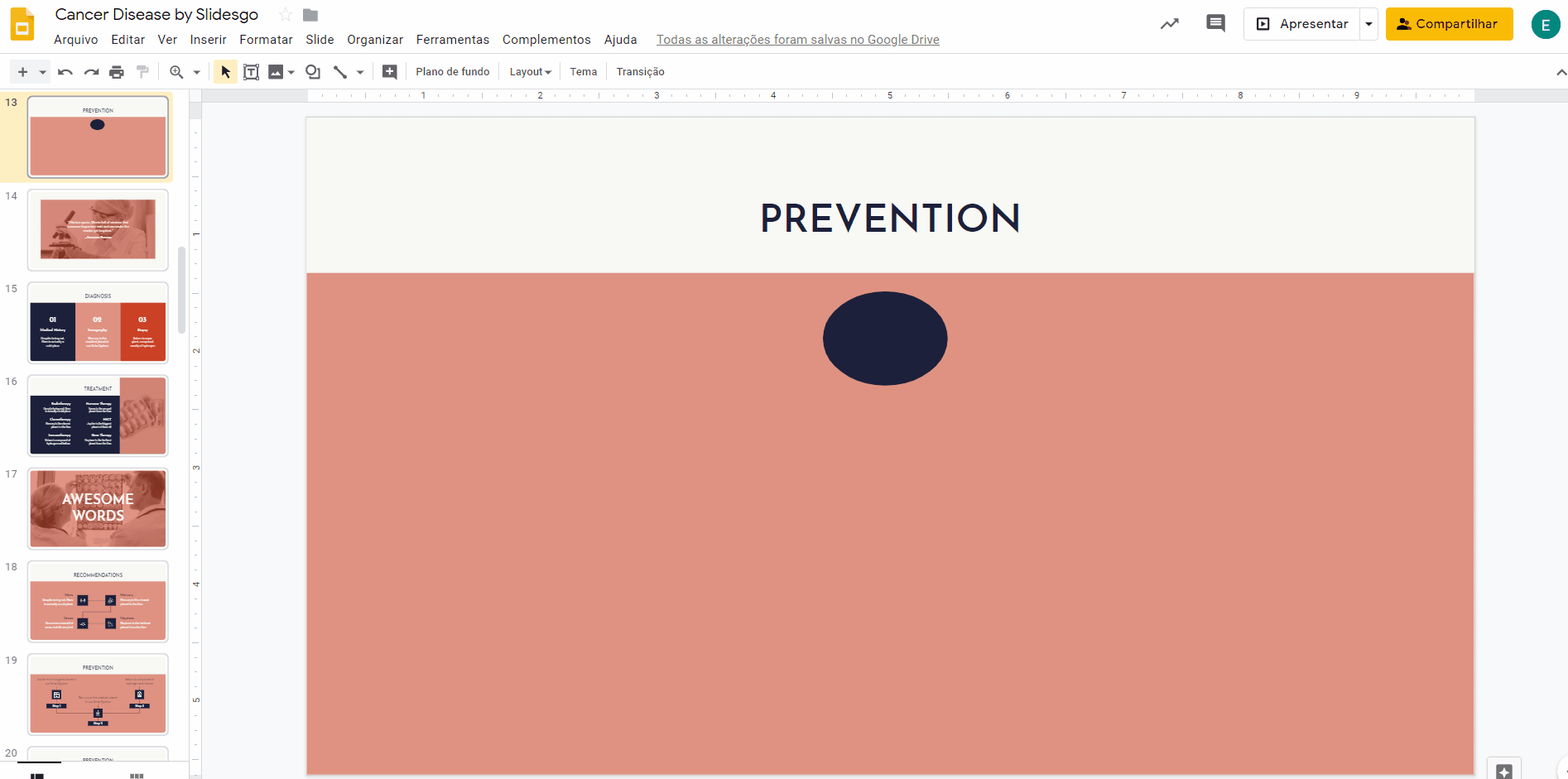Open the Ferramentas menu
This screenshot has width=1568, height=779.
[453, 40]
